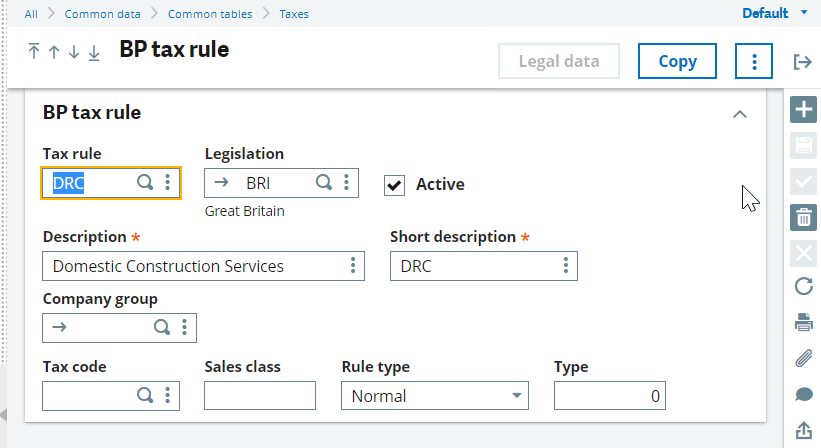Open Tax code field actions menu
The image size is (821, 448).
tap(168, 395)
